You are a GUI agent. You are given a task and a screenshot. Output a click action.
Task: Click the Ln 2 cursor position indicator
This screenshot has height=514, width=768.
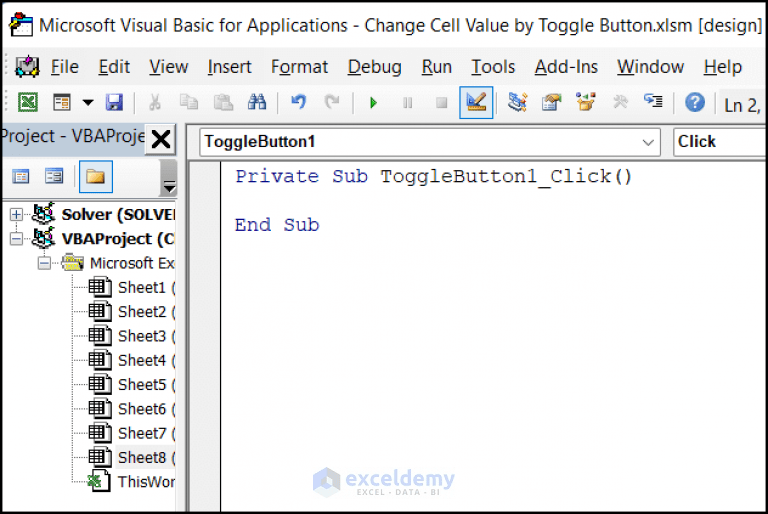(742, 105)
